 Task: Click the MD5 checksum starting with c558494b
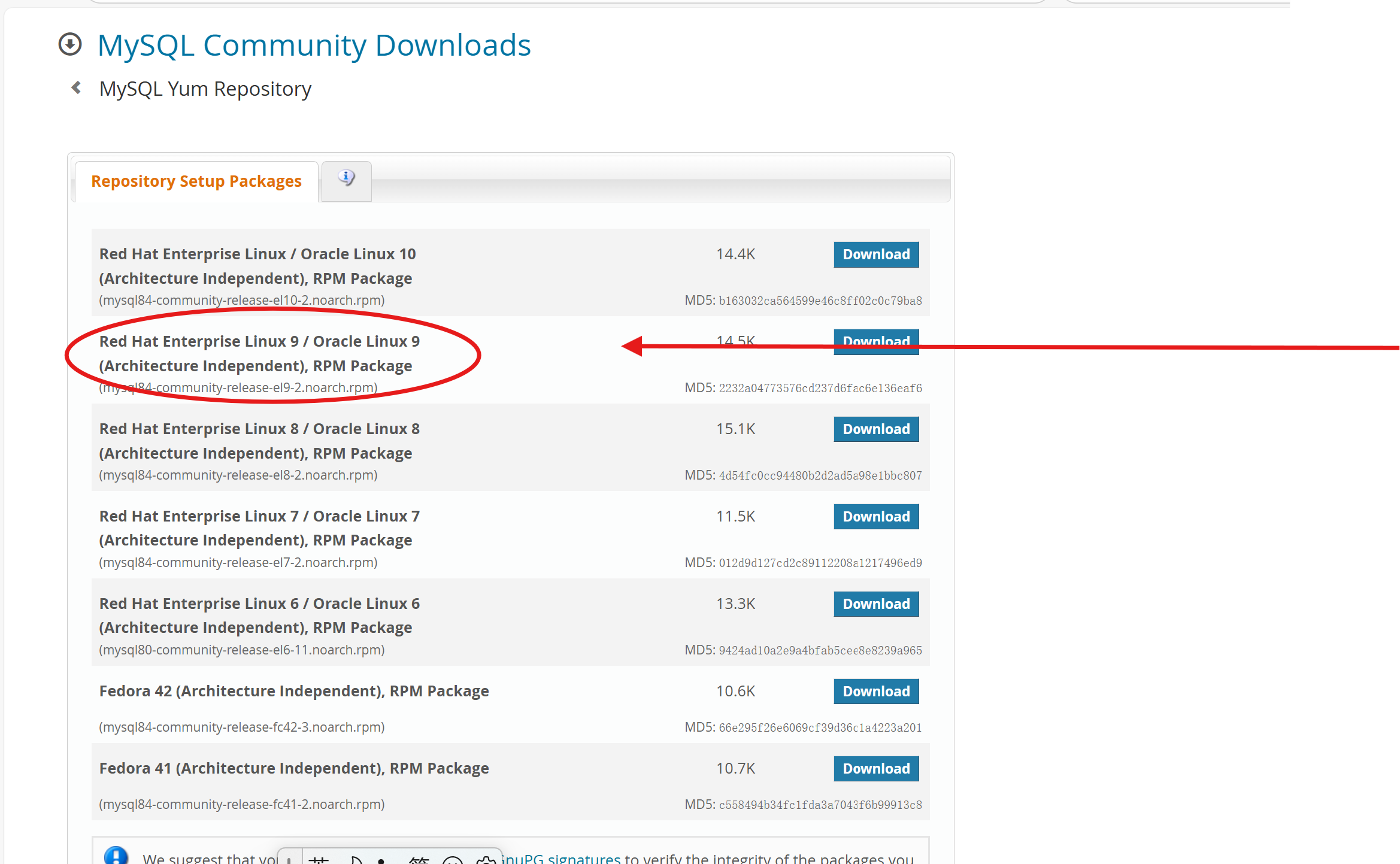tap(820, 805)
